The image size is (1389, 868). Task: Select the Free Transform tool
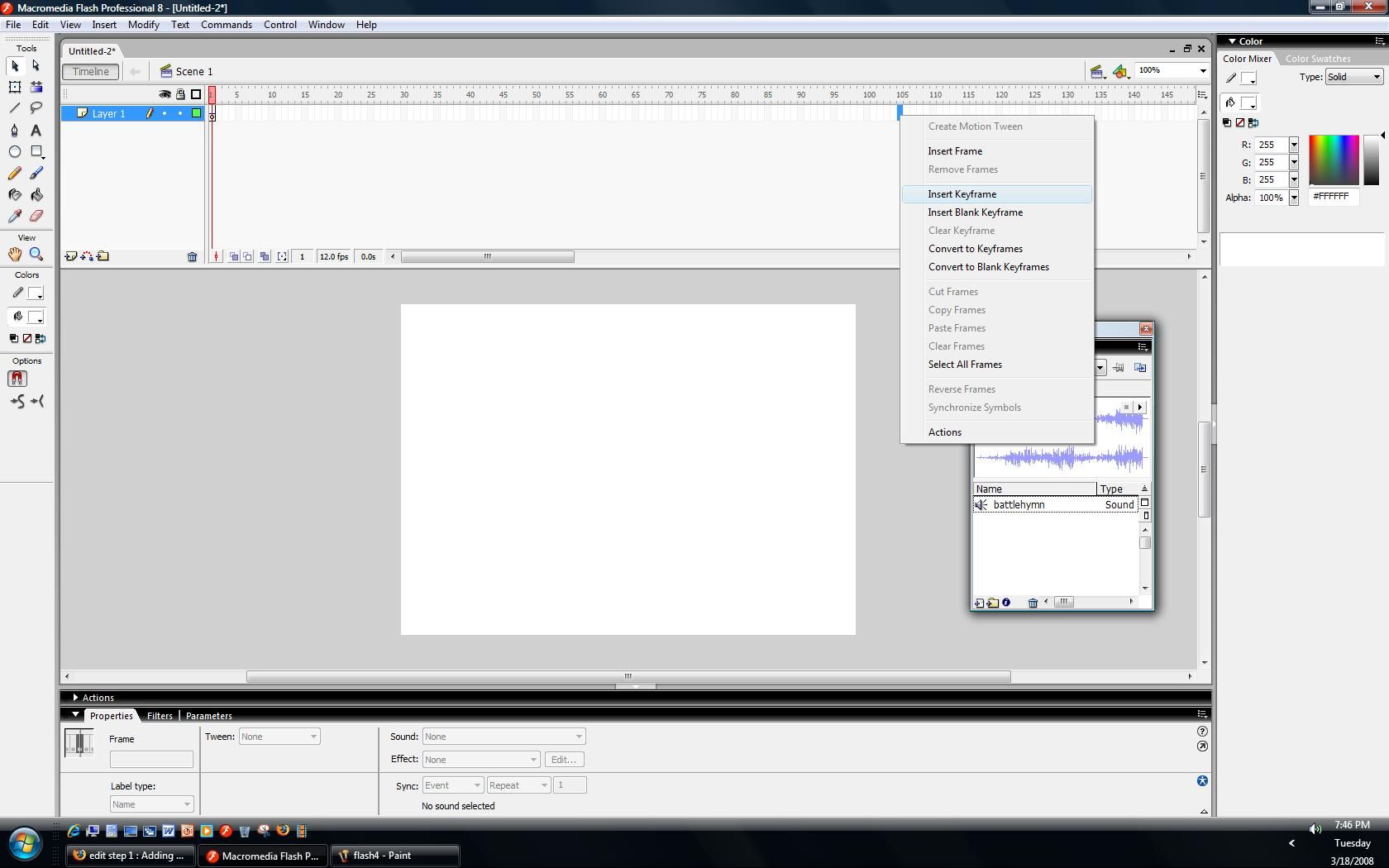(14, 87)
